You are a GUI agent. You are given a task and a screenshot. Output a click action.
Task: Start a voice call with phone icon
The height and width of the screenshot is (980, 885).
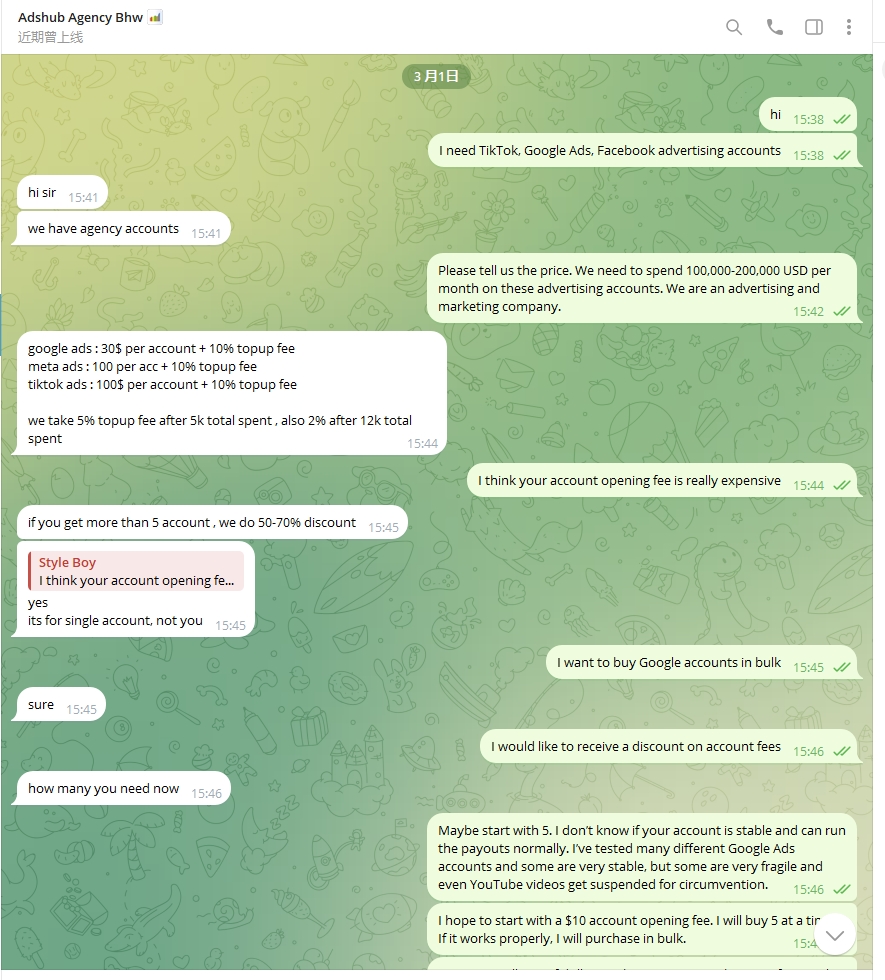pyautogui.click(x=774, y=27)
